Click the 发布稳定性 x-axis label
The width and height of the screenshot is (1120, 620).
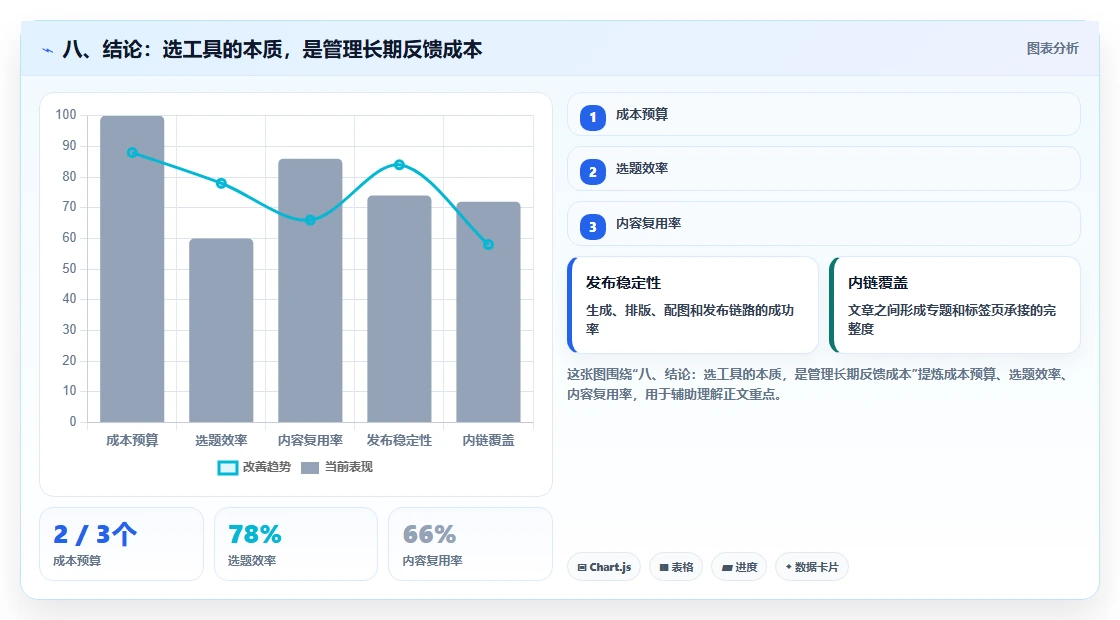point(399,440)
